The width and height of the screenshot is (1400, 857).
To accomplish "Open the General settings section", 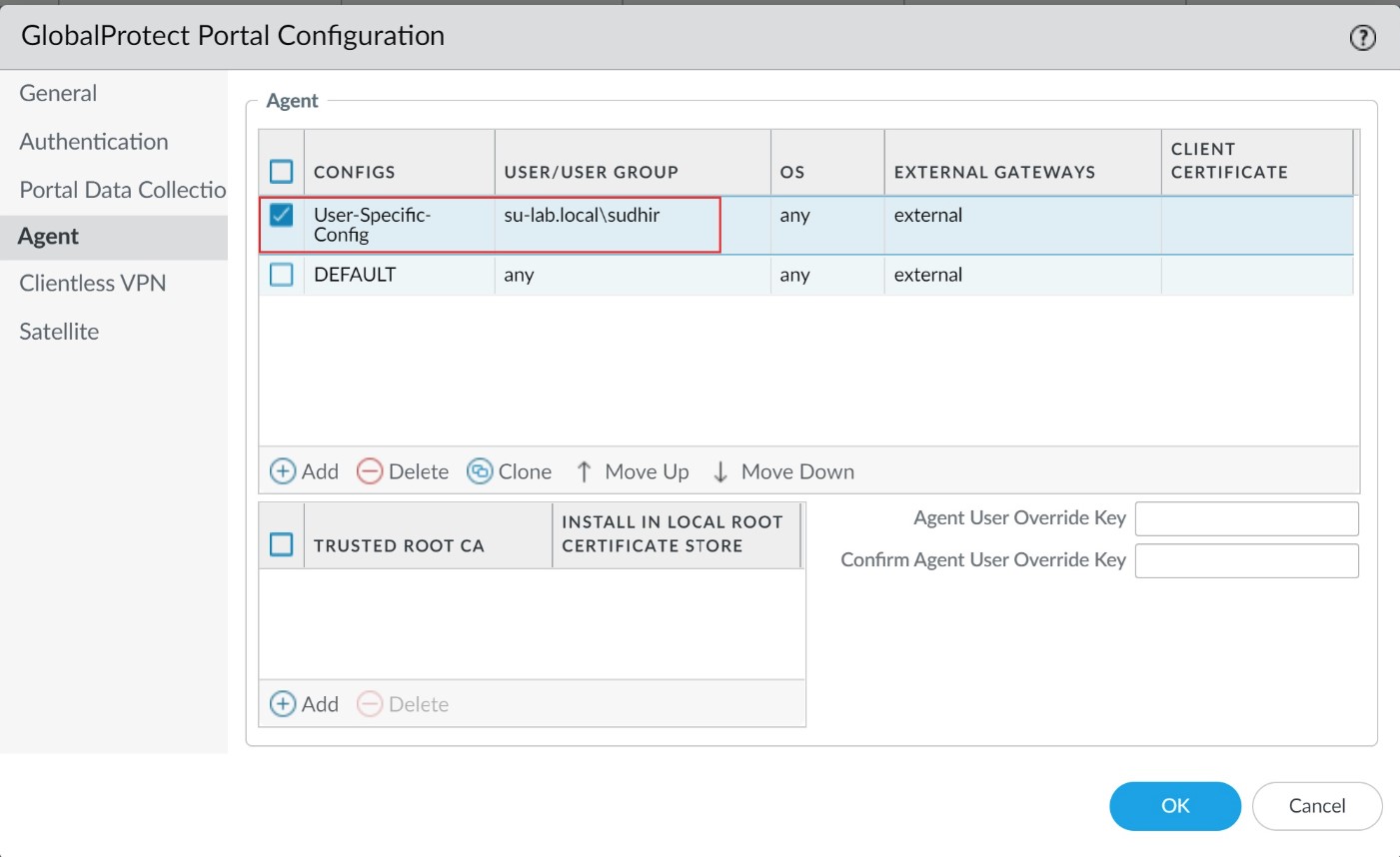I will pyautogui.click(x=57, y=92).
